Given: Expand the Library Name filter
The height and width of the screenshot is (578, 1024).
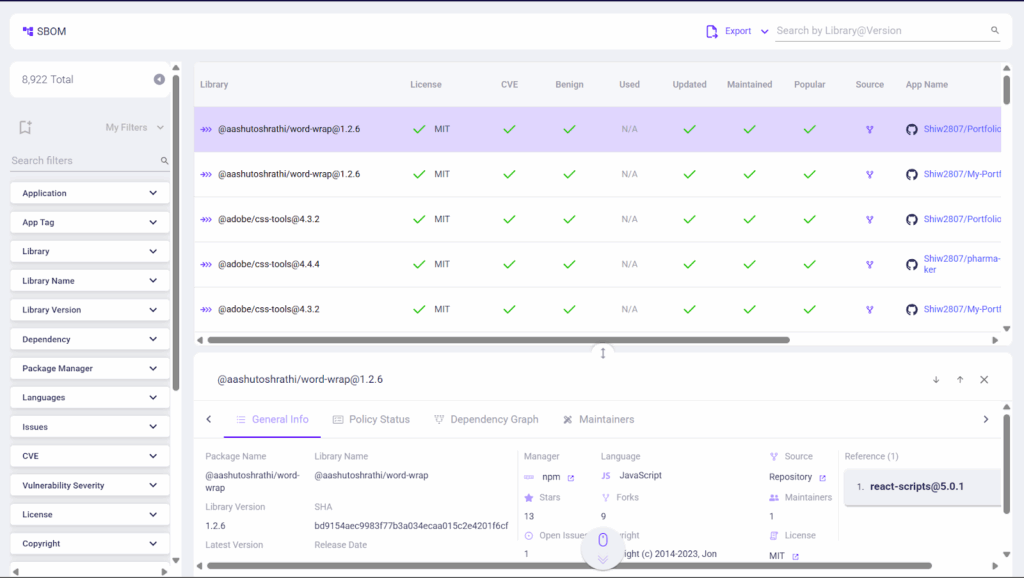Looking at the screenshot, I should pyautogui.click(x=89, y=281).
